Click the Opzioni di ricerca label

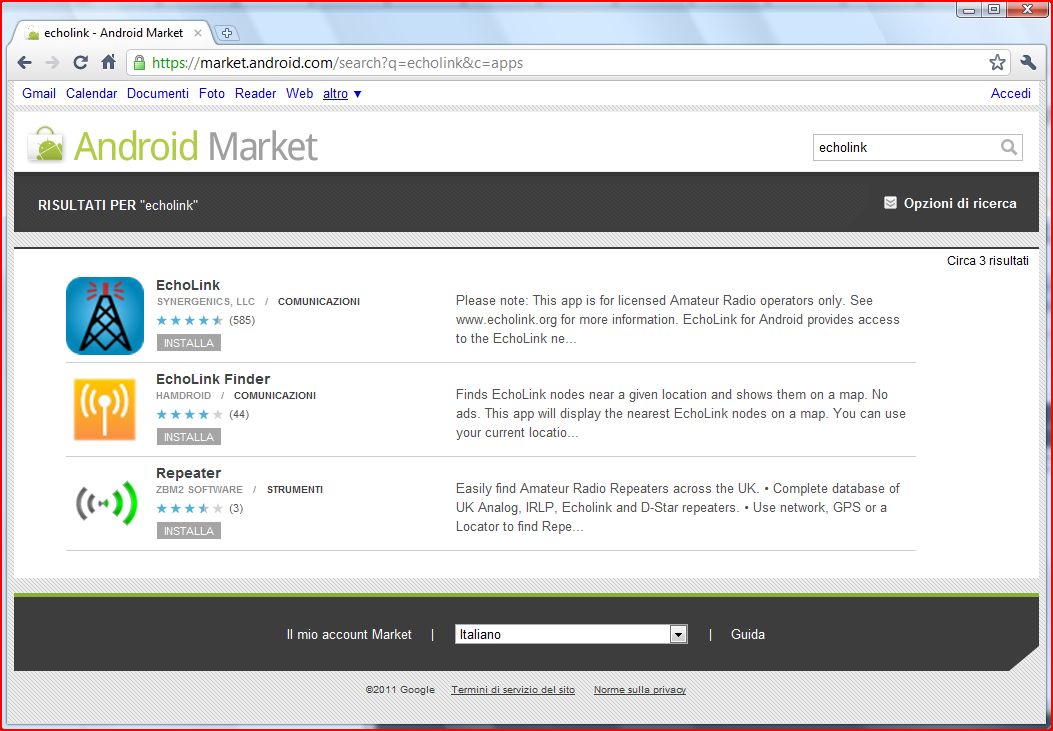pos(960,203)
